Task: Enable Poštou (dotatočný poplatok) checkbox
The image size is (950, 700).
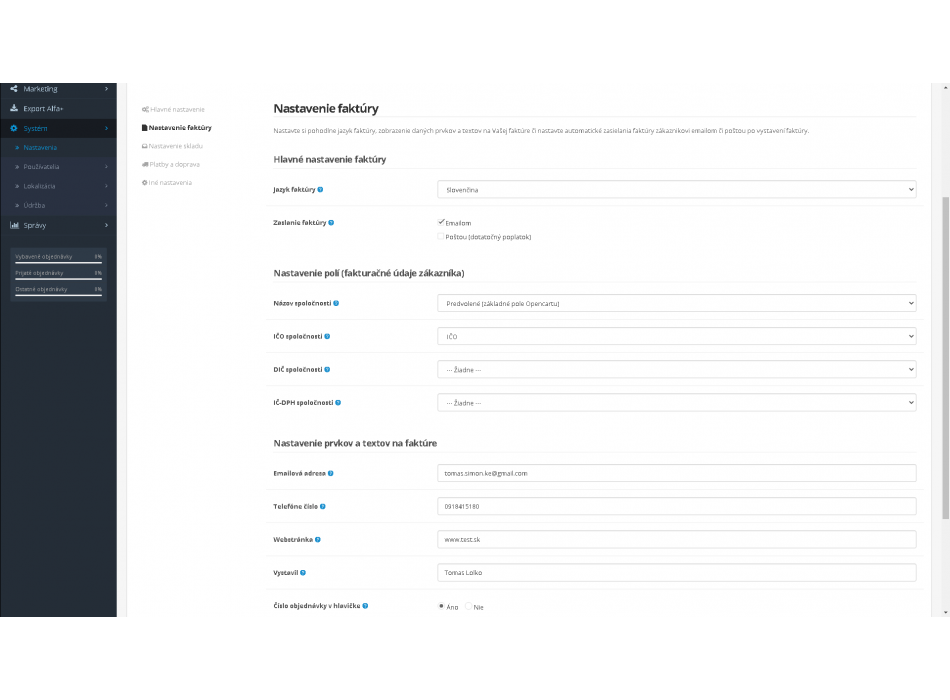Action: [x=441, y=236]
